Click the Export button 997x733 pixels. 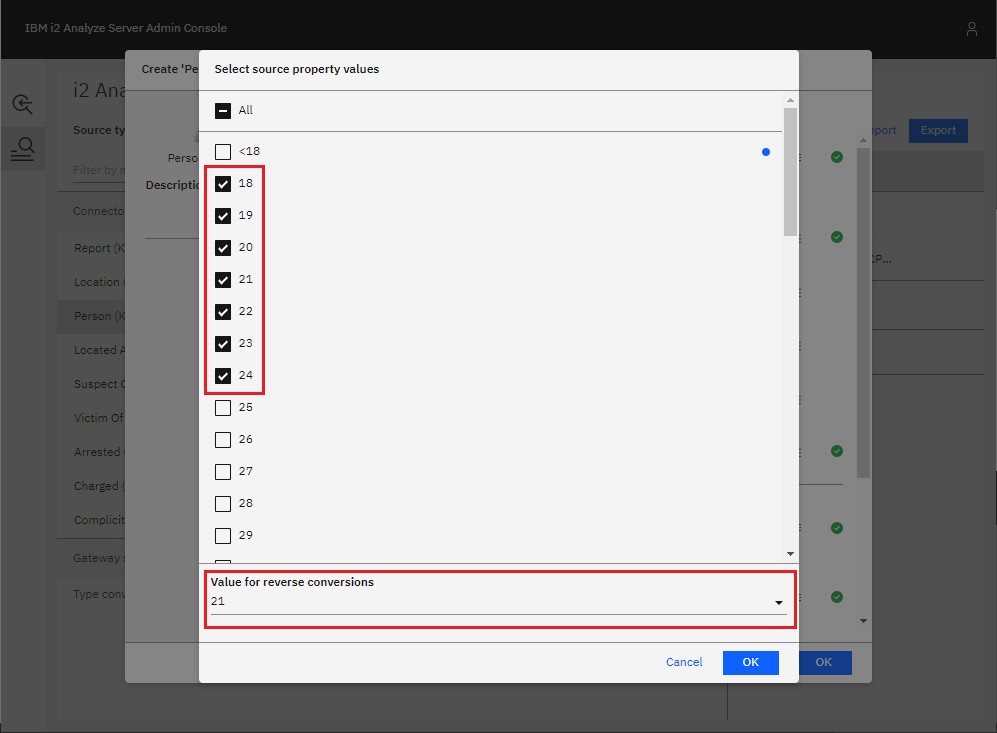tap(938, 130)
